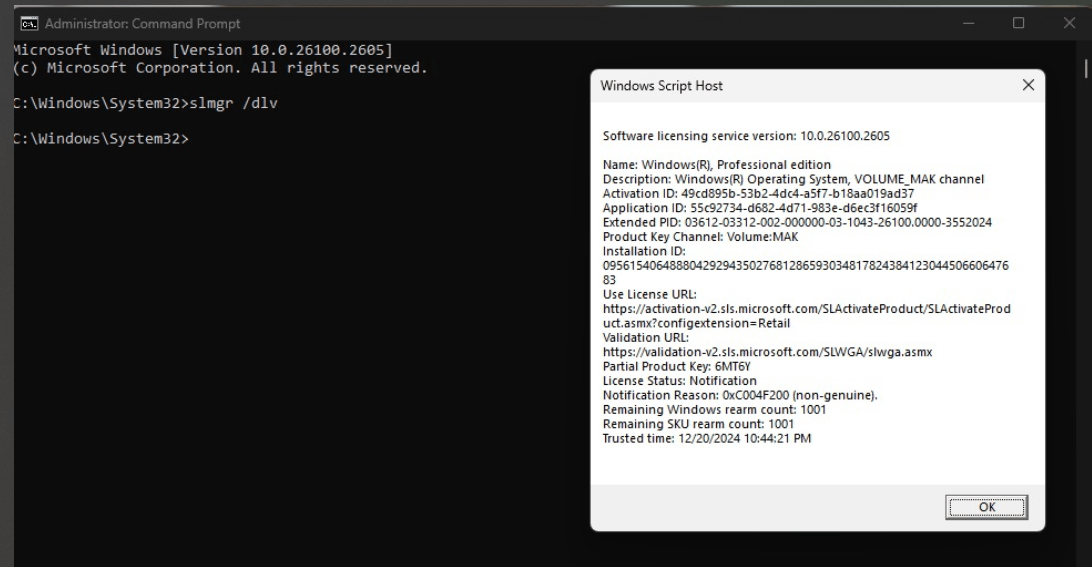Click the validation-v2.sls.microsoft.com URL
The height and width of the screenshot is (567, 1092).
pos(767,352)
